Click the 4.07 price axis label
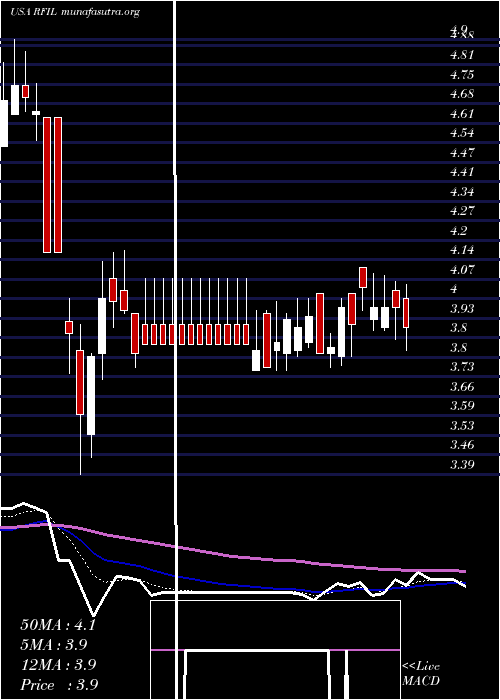Viewport: 500px width, 700px height. click(462, 270)
